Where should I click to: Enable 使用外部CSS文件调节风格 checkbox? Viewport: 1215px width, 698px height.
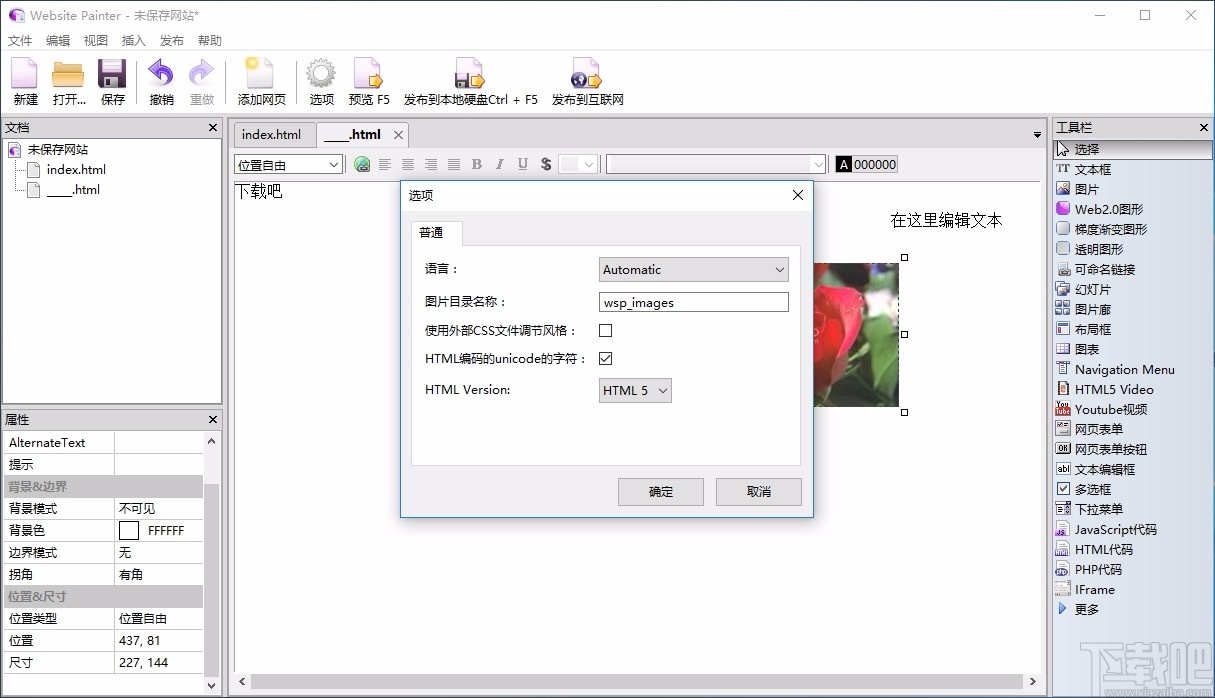[605, 330]
